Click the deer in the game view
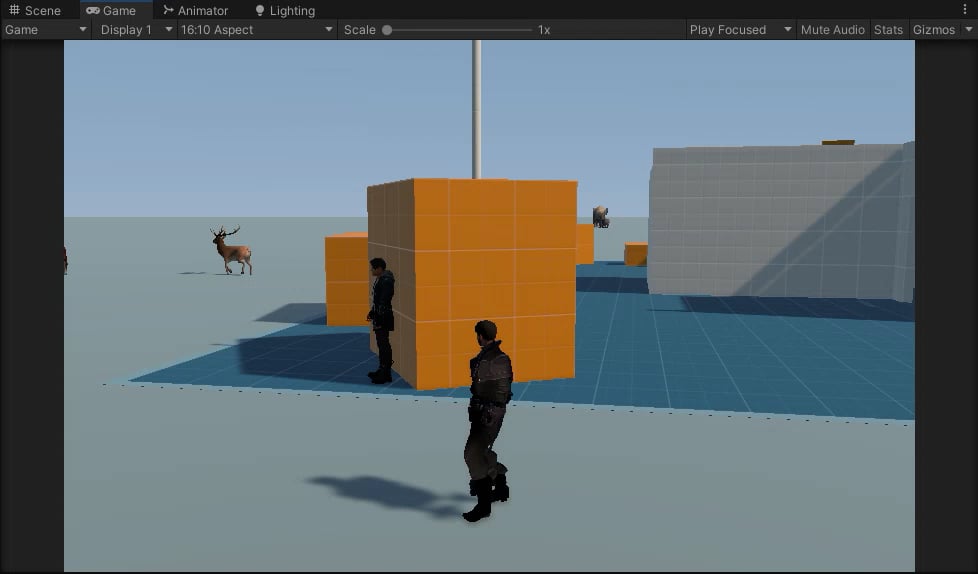Screen dimensions: 978x574 click(x=231, y=250)
